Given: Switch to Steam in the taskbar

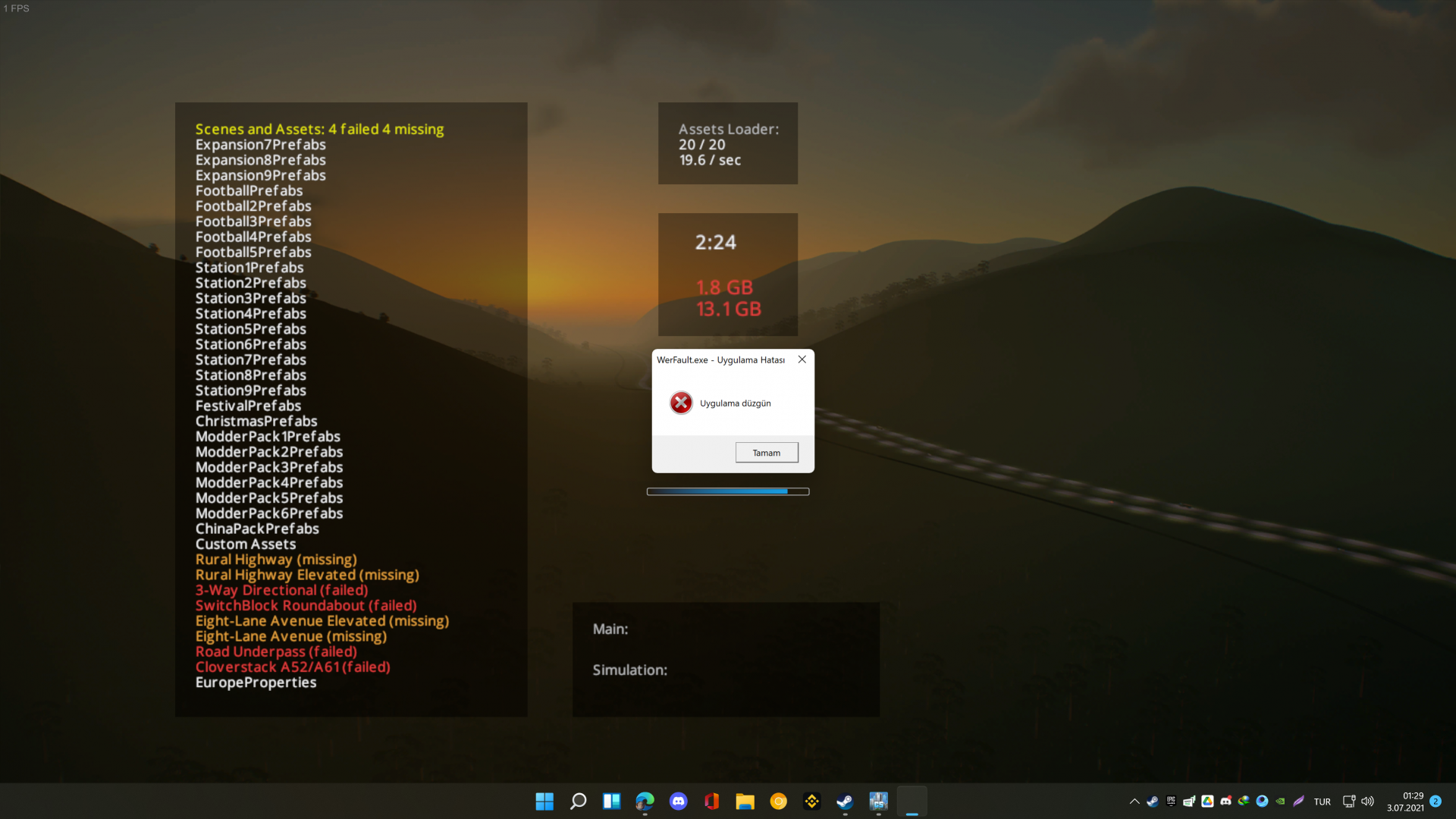Looking at the screenshot, I should 845,802.
